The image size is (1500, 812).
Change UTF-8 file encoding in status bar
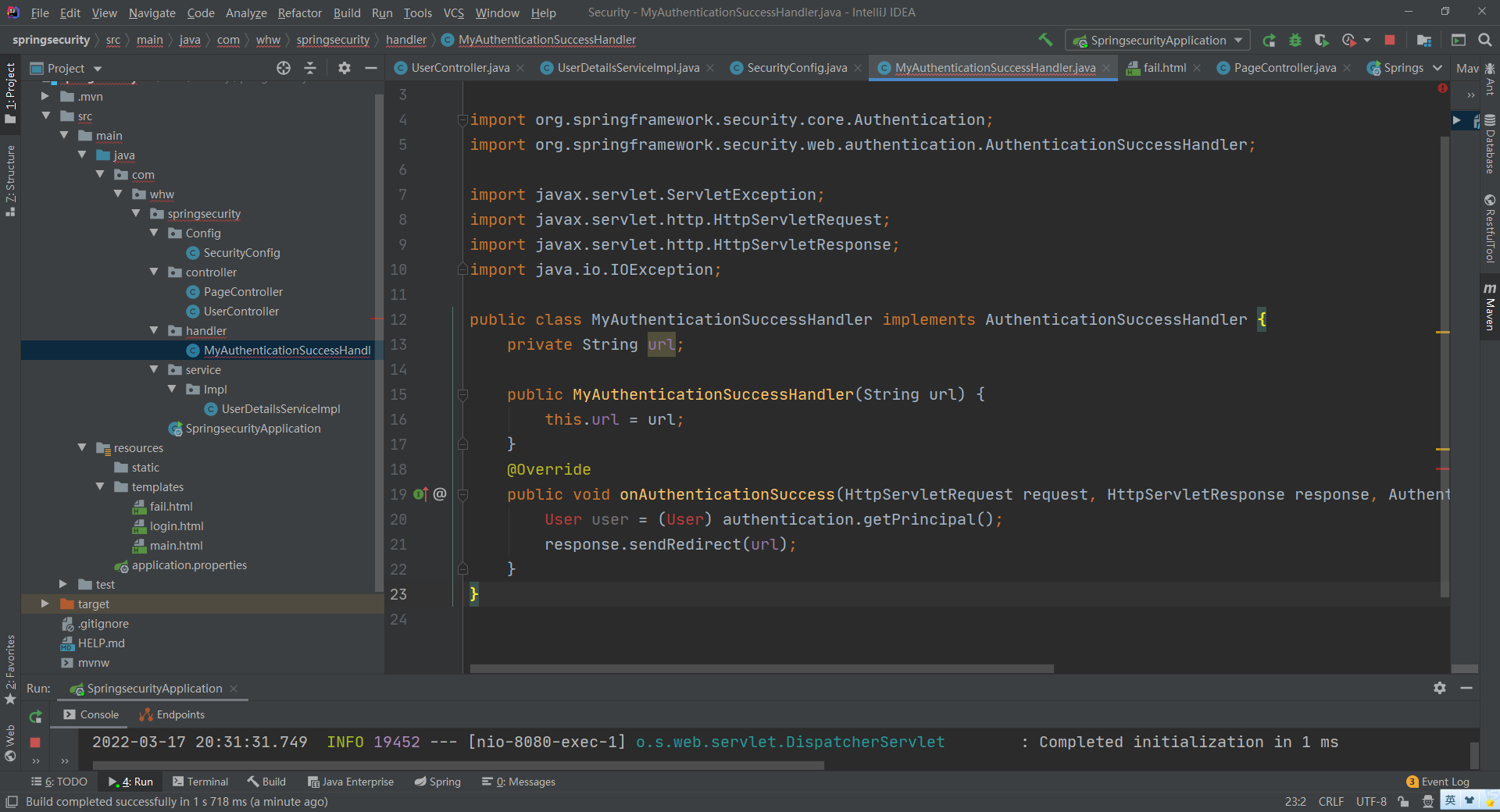(x=1371, y=802)
